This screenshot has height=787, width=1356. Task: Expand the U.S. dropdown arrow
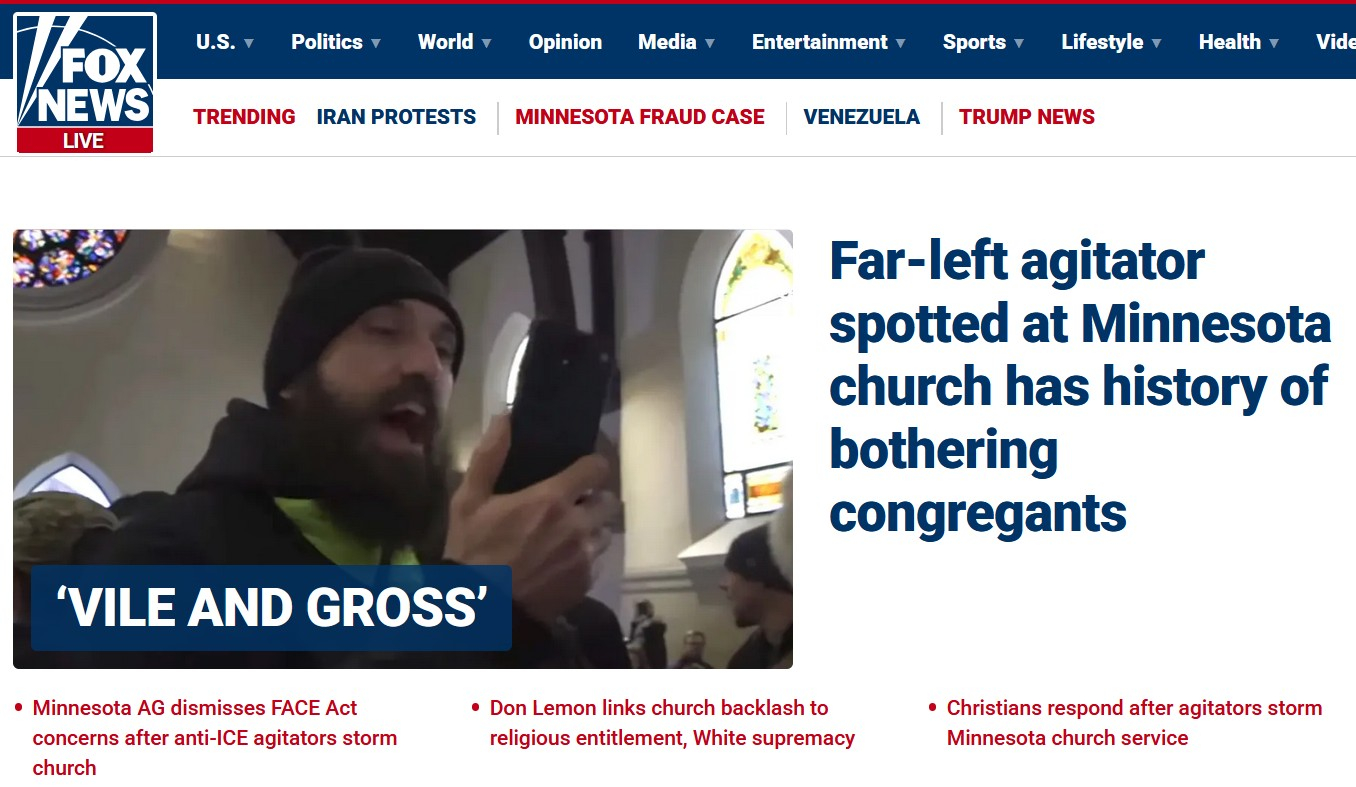(249, 43)
